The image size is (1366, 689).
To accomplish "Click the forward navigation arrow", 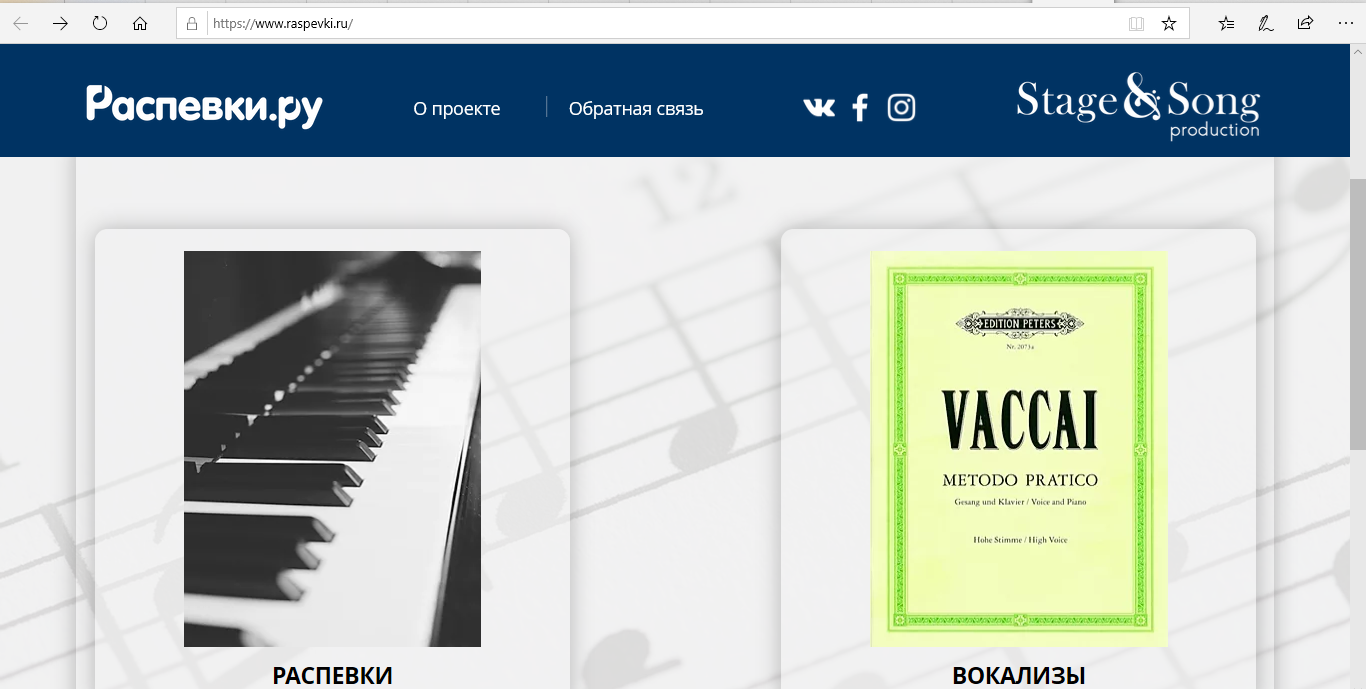I will (60, 23).
